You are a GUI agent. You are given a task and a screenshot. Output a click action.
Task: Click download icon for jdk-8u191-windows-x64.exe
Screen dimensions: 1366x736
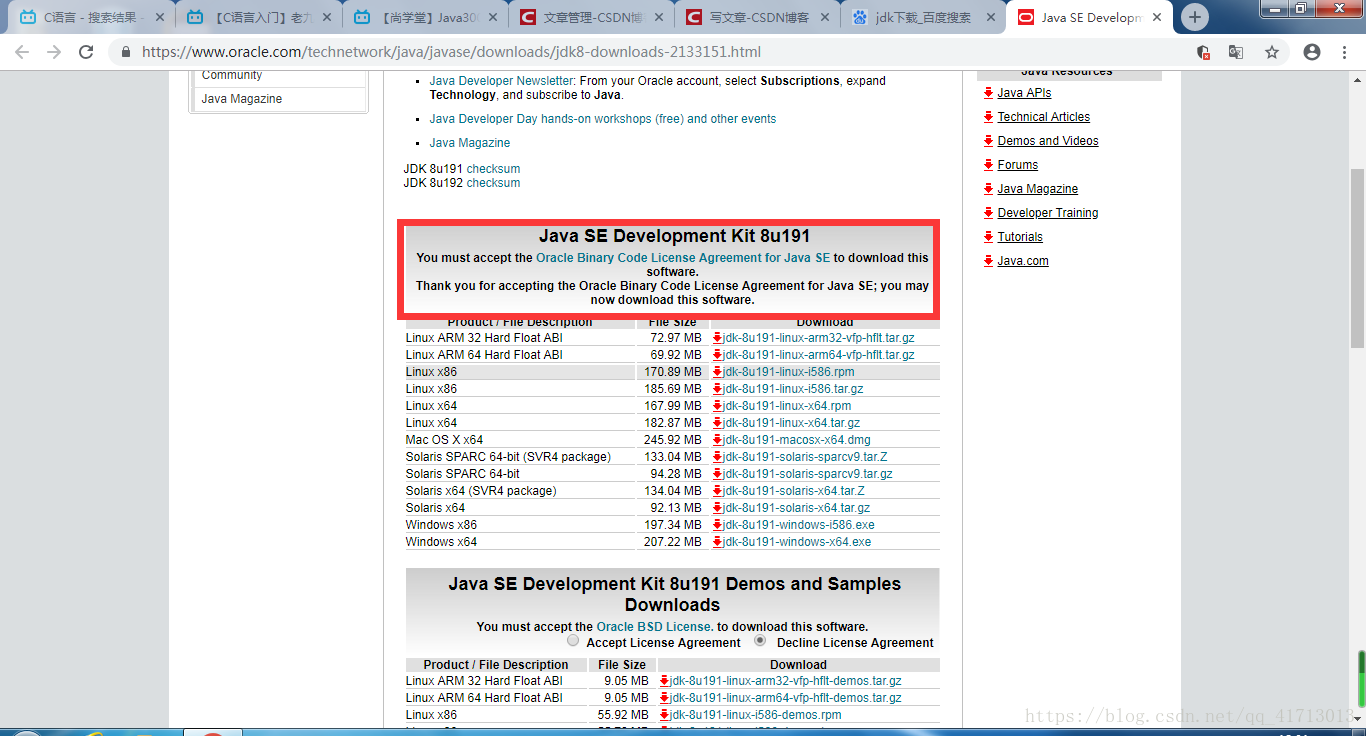(718, 542)
